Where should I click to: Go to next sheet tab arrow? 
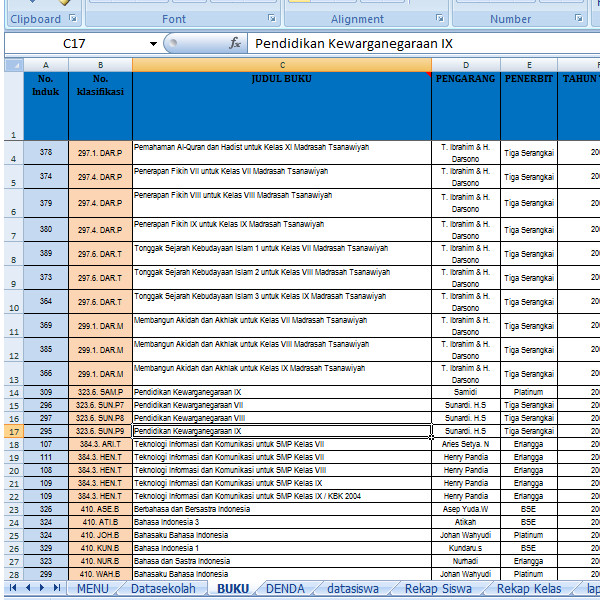42,588
